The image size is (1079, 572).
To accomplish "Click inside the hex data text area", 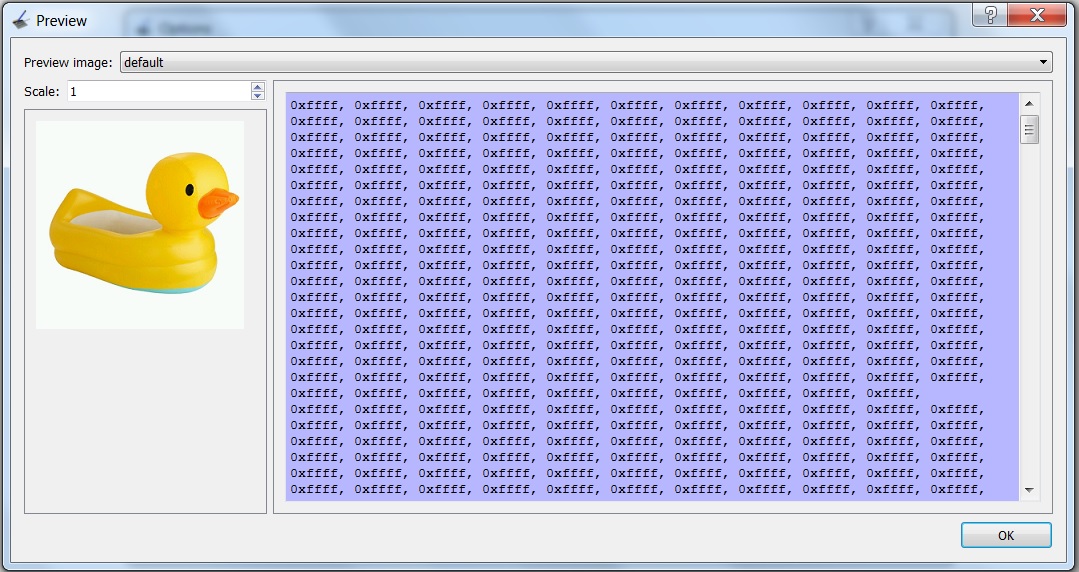I will pos(652,297).
